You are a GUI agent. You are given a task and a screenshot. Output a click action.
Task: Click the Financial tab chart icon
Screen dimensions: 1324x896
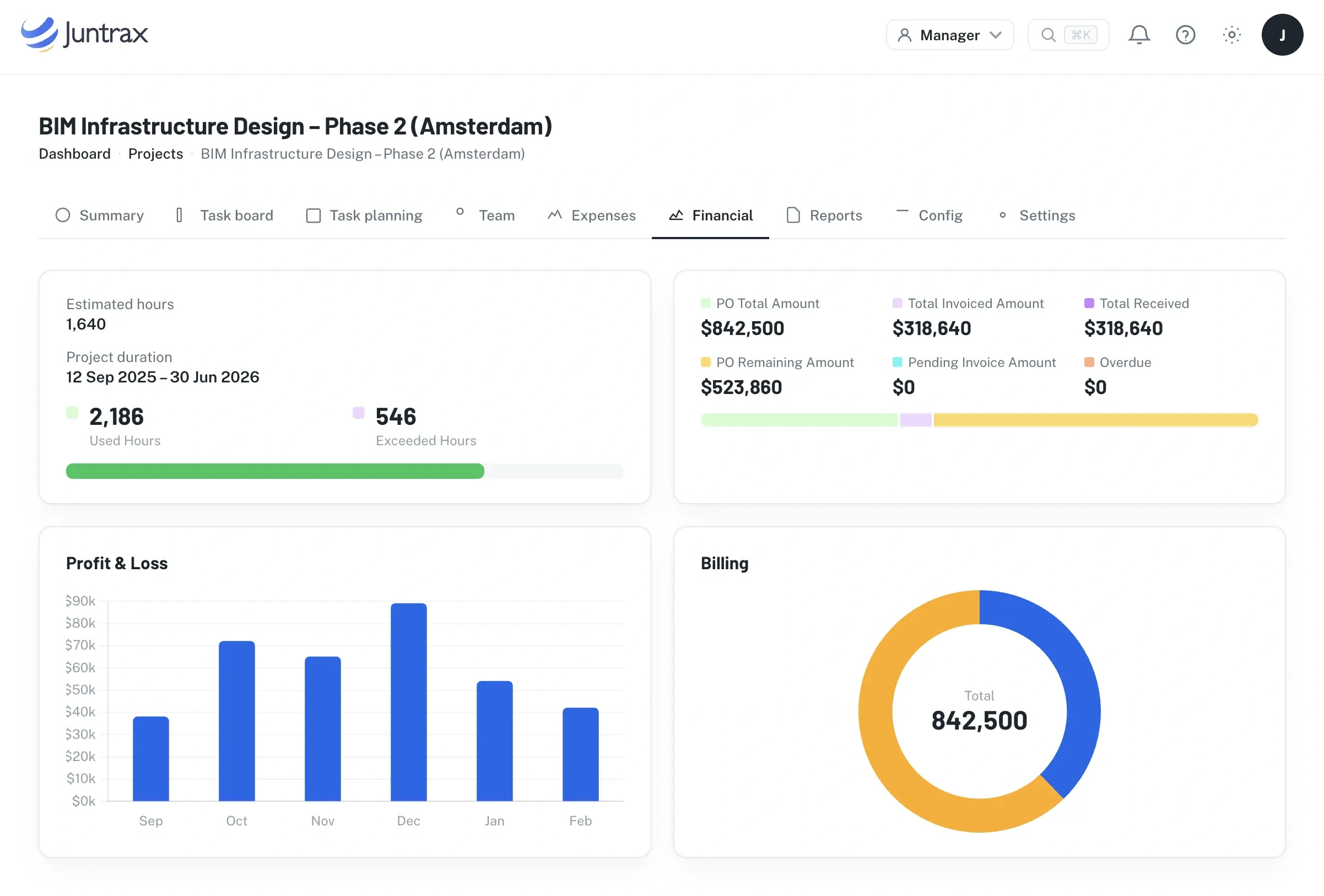tap(675, 215)
